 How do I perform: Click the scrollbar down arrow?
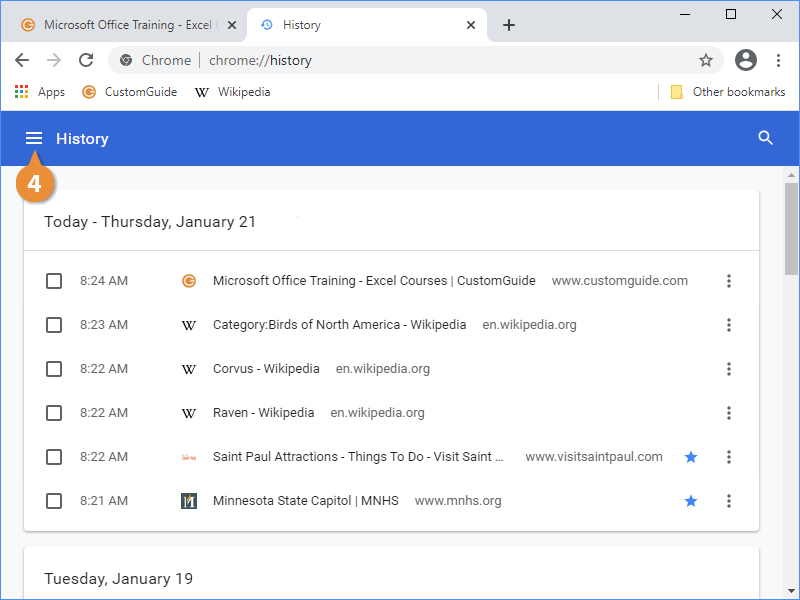click(791, 592)
